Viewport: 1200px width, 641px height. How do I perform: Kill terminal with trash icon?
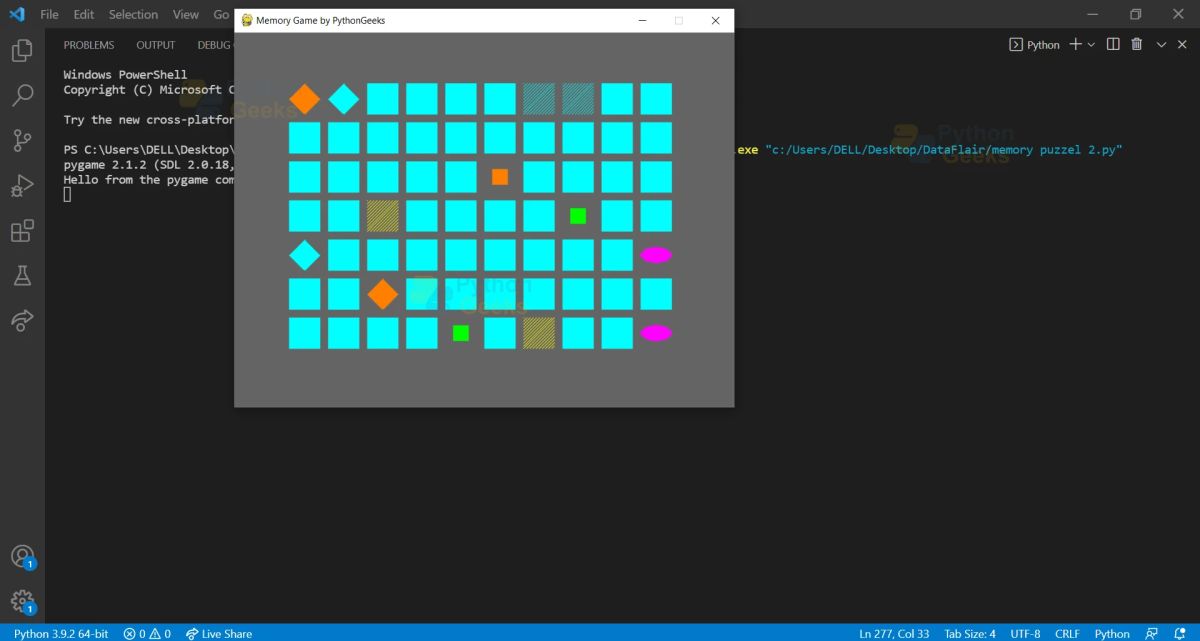(x=1137, y=44)
